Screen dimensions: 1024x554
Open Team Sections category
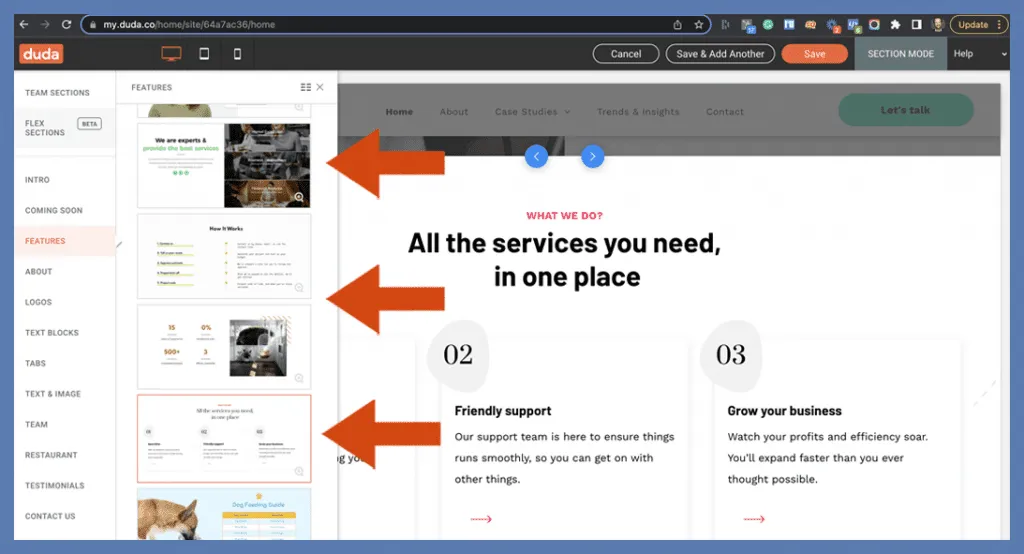(57, 93)
